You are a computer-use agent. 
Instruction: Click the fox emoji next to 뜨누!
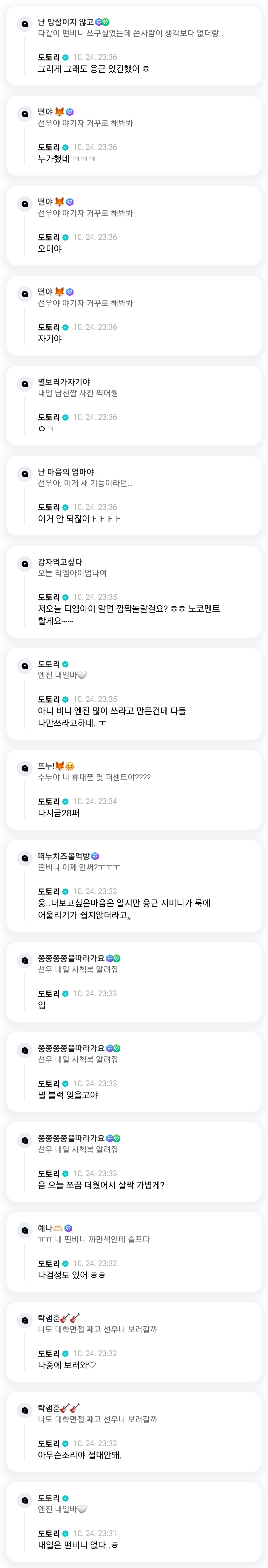[60, 766]
